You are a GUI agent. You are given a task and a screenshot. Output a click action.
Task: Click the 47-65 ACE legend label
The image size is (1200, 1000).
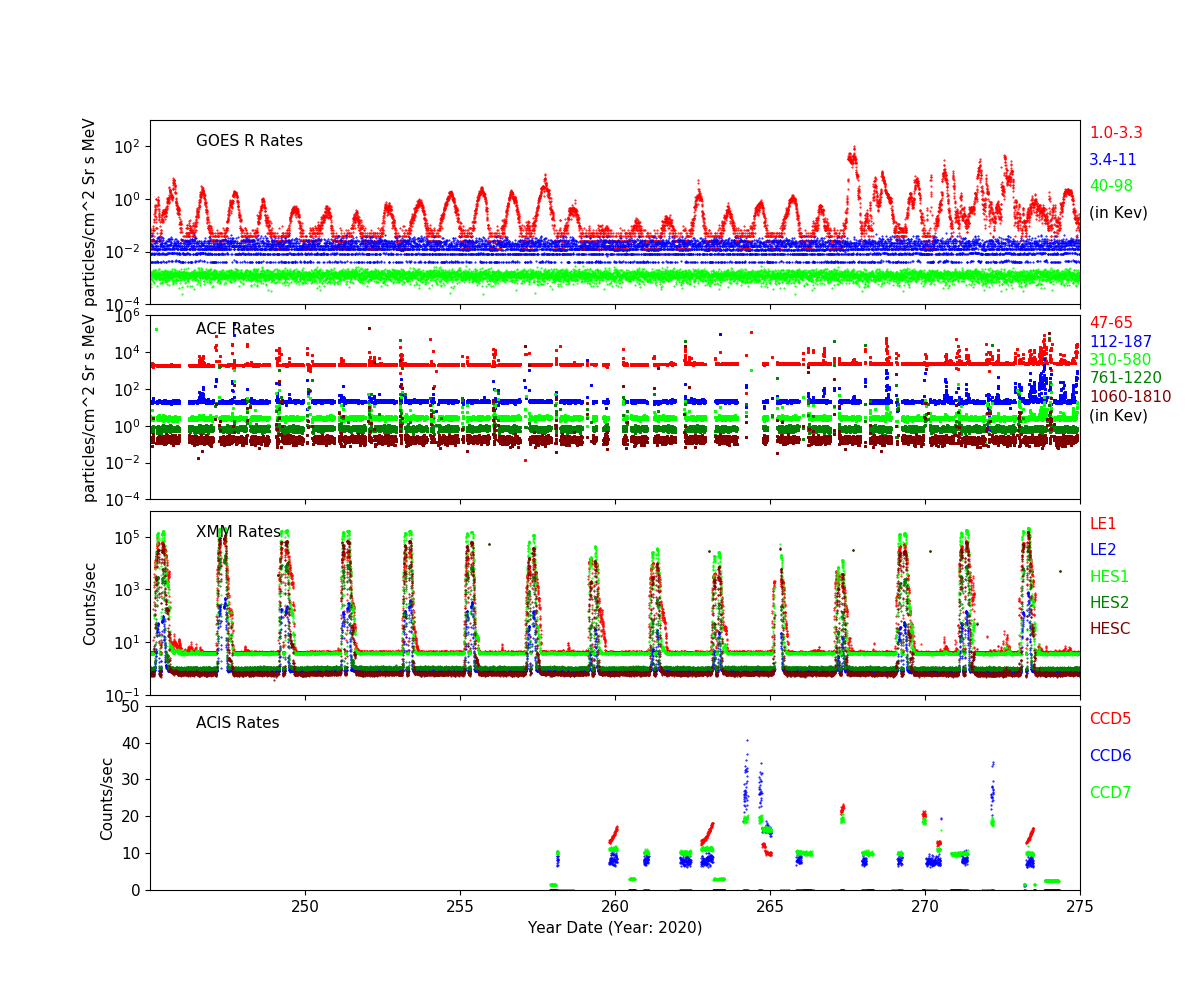(x=1111, y=323)
